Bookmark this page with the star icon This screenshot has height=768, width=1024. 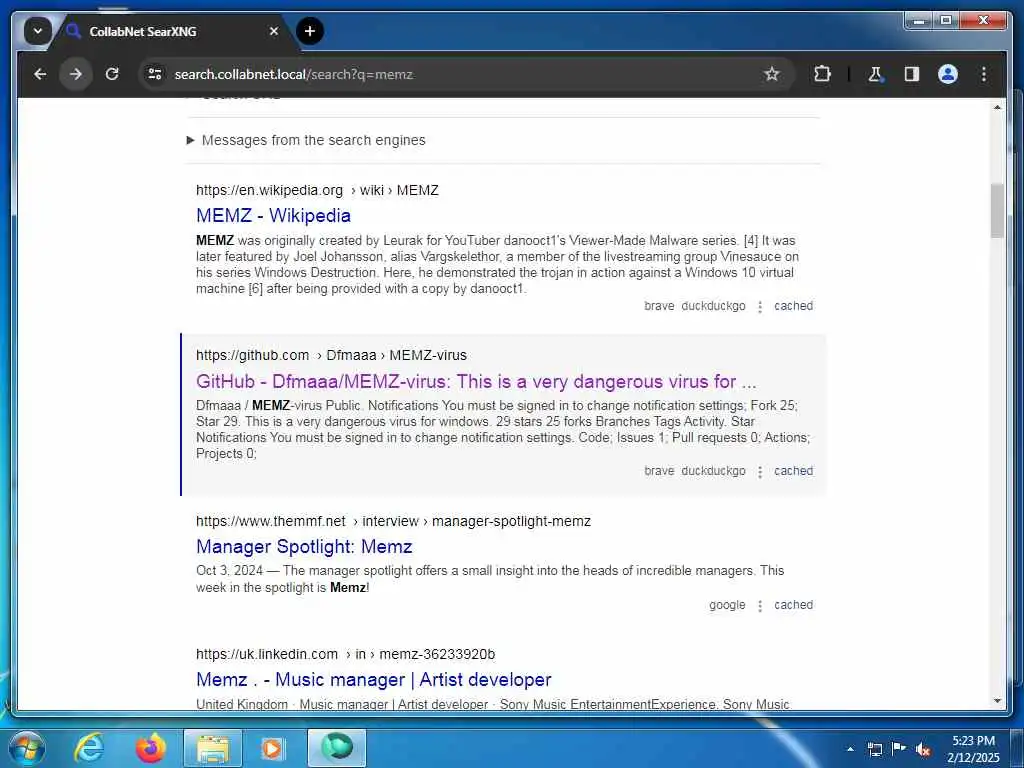772,74
